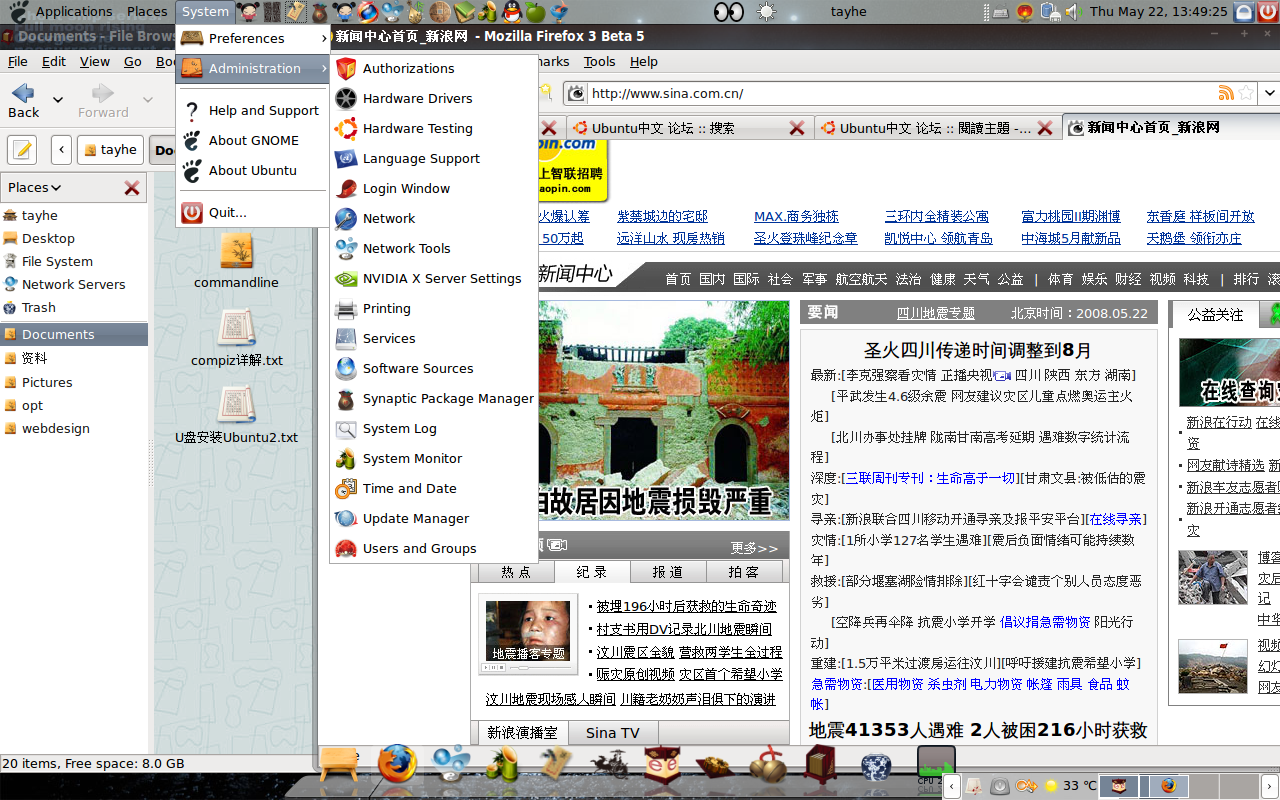Screen dimensions: 1280x800
Task: Open the Places panel menu
Action: [x=147, y=12]
